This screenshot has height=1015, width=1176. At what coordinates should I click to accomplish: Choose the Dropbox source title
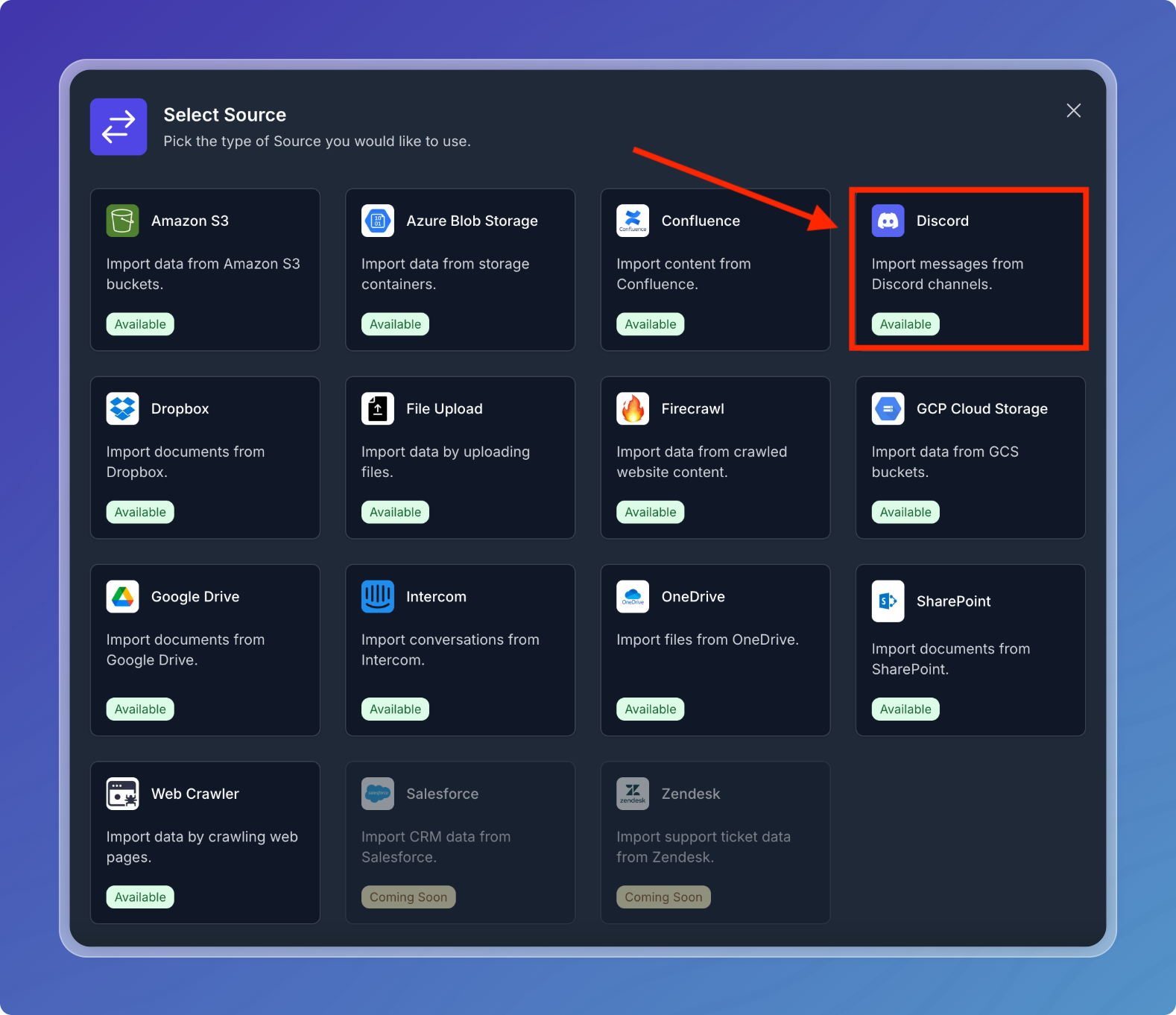point(180,408)
